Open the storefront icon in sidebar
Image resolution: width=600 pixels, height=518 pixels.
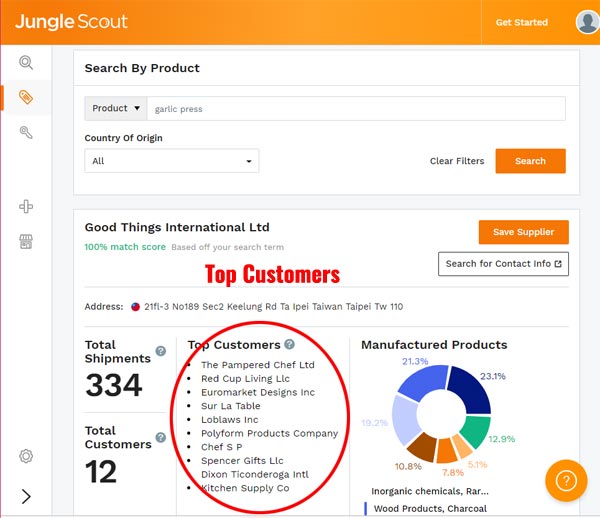coord(26,241)
